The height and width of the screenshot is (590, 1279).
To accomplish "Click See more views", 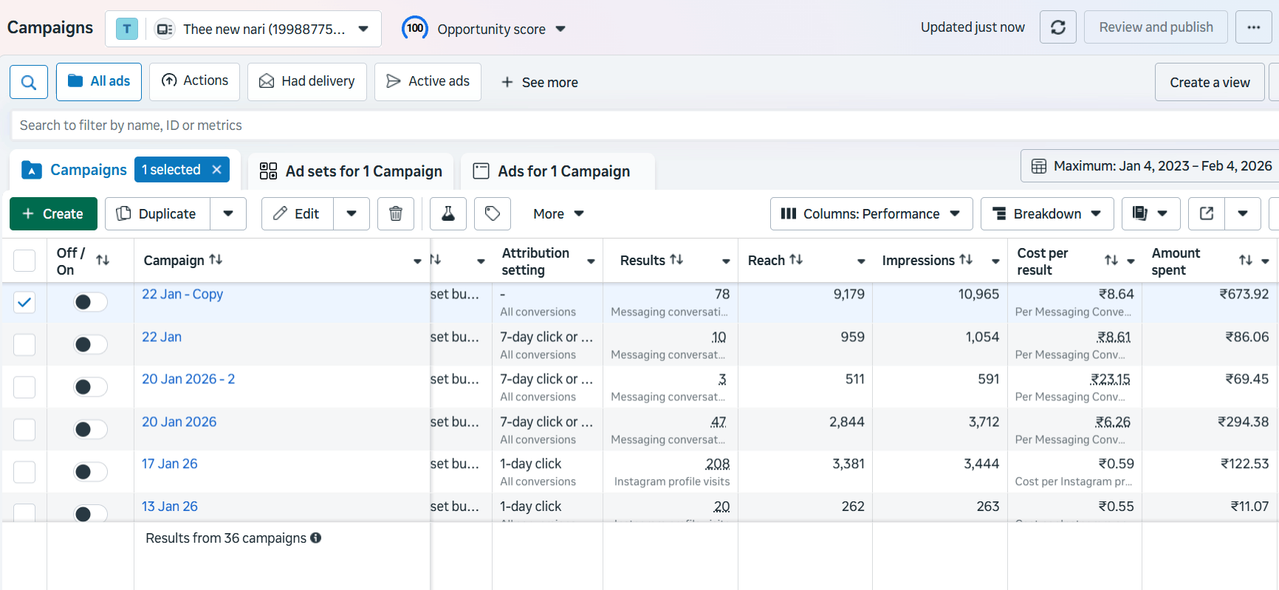I will [539, 82].
